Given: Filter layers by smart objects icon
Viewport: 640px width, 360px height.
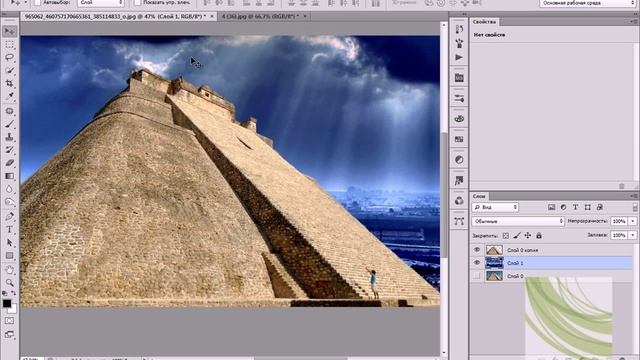Looking at the screenshot, I should pyautogui.click(x=600, y=207).
